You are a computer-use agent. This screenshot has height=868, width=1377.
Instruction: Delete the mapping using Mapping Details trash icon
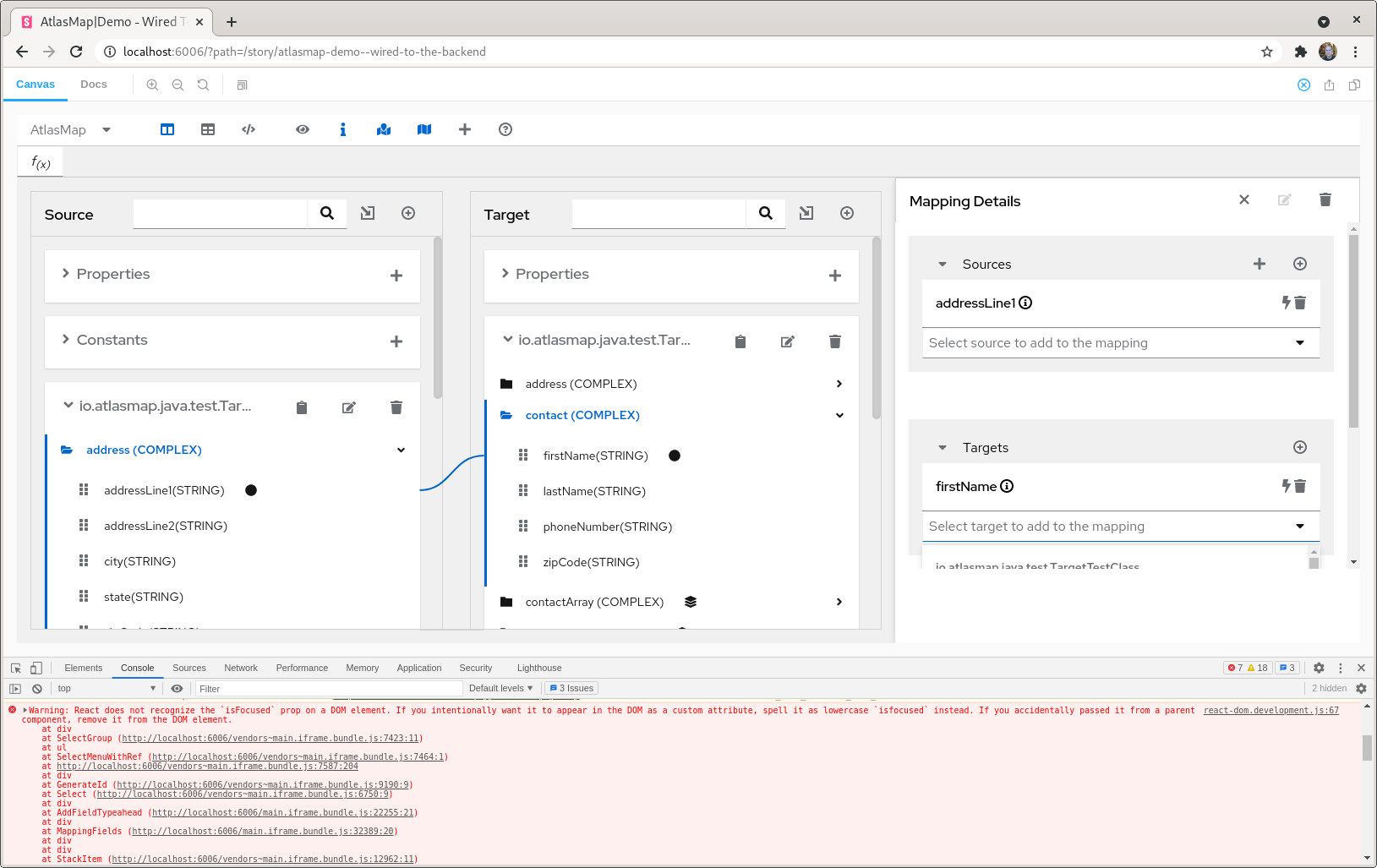pyautogui.click(x=1325, y=200)
